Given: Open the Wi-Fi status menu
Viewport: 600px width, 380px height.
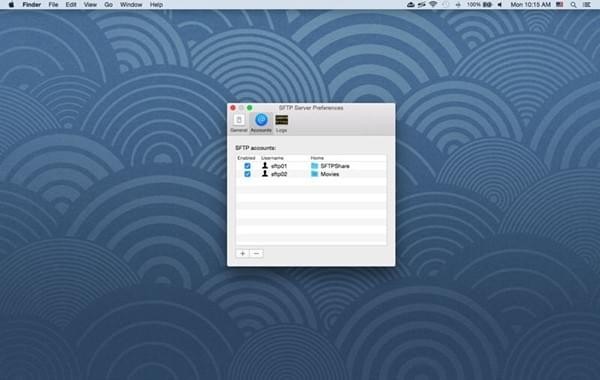Looking at the screenshot, I should (433, 5).
